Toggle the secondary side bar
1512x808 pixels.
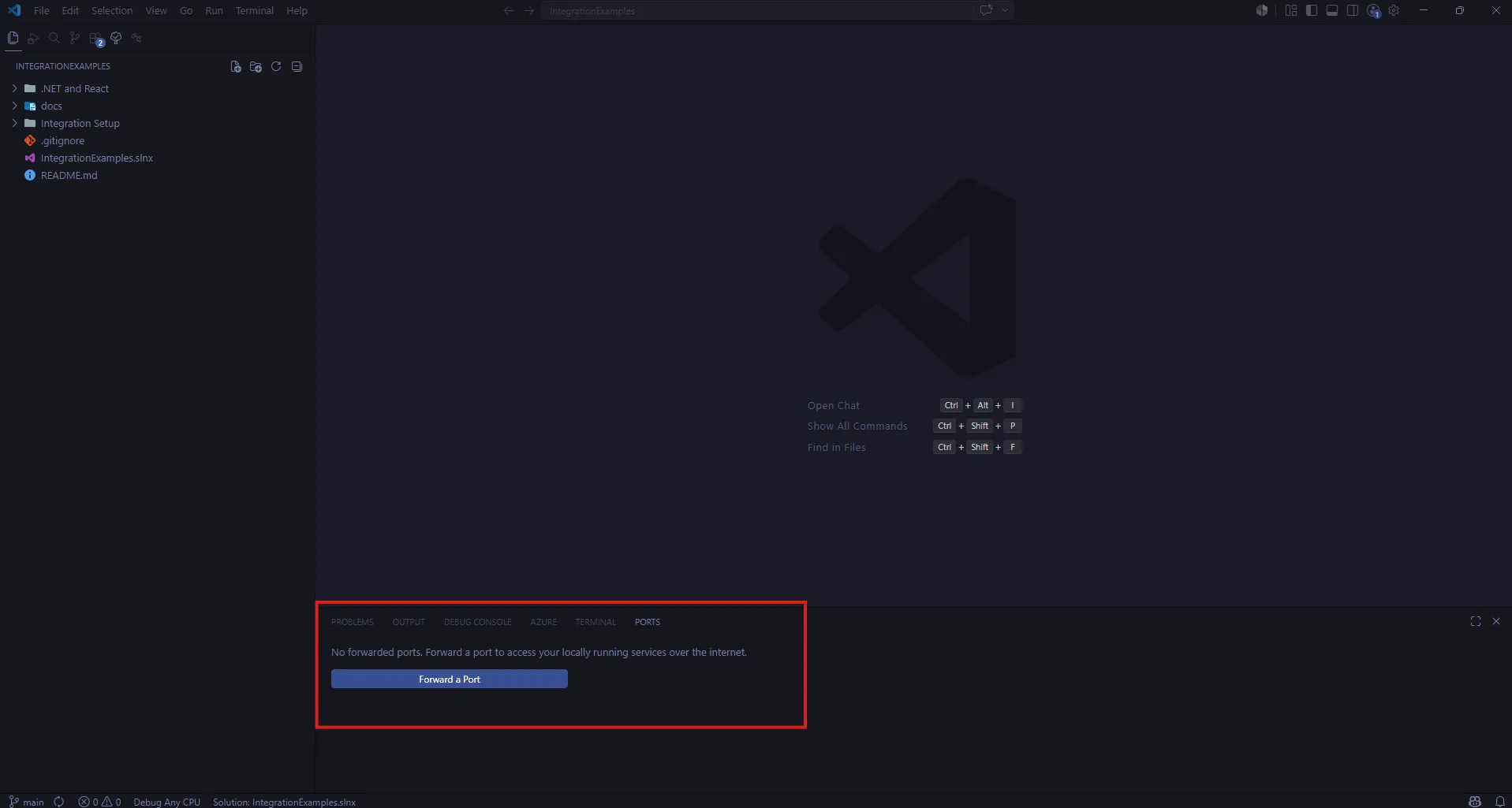[1353, 10]
